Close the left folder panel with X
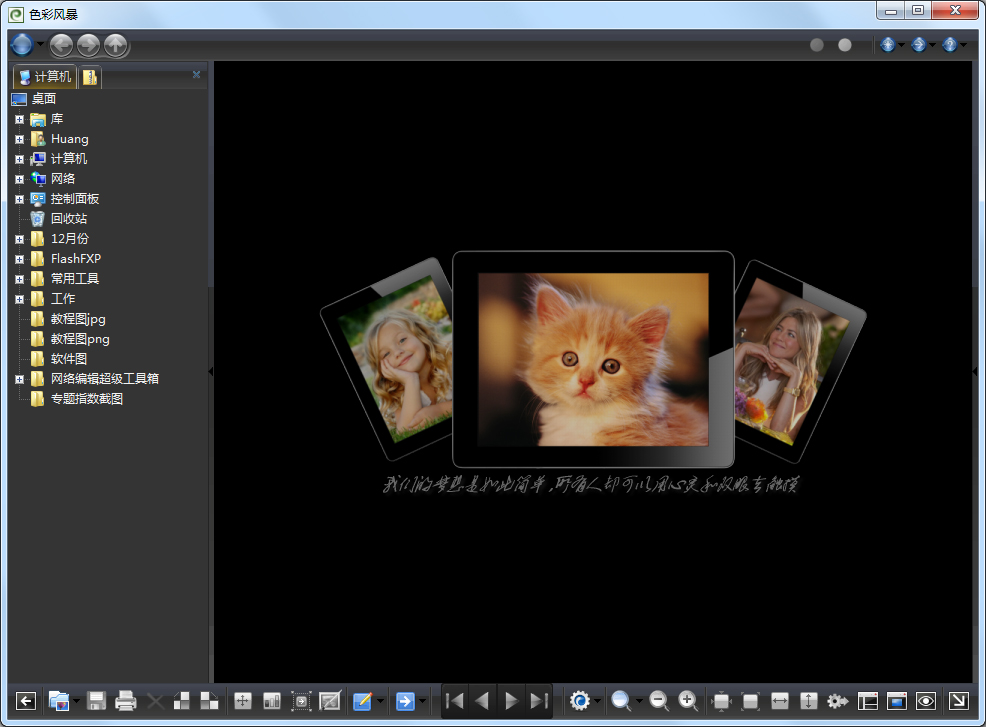Viewport: 986px width, 727px height. click(196, 74)
